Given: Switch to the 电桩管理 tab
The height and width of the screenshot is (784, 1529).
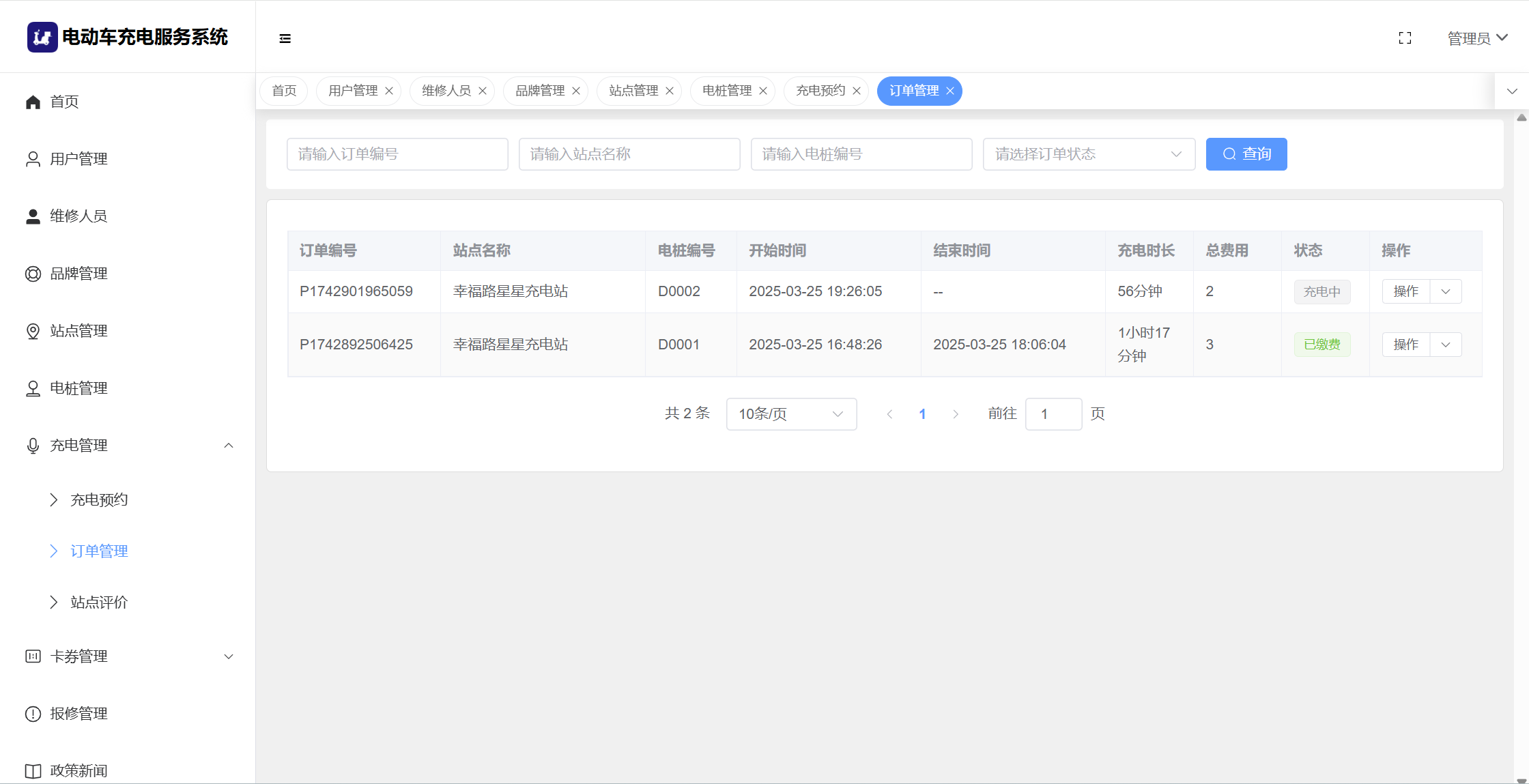Looking at the screenshot, I should coord(726,91).
